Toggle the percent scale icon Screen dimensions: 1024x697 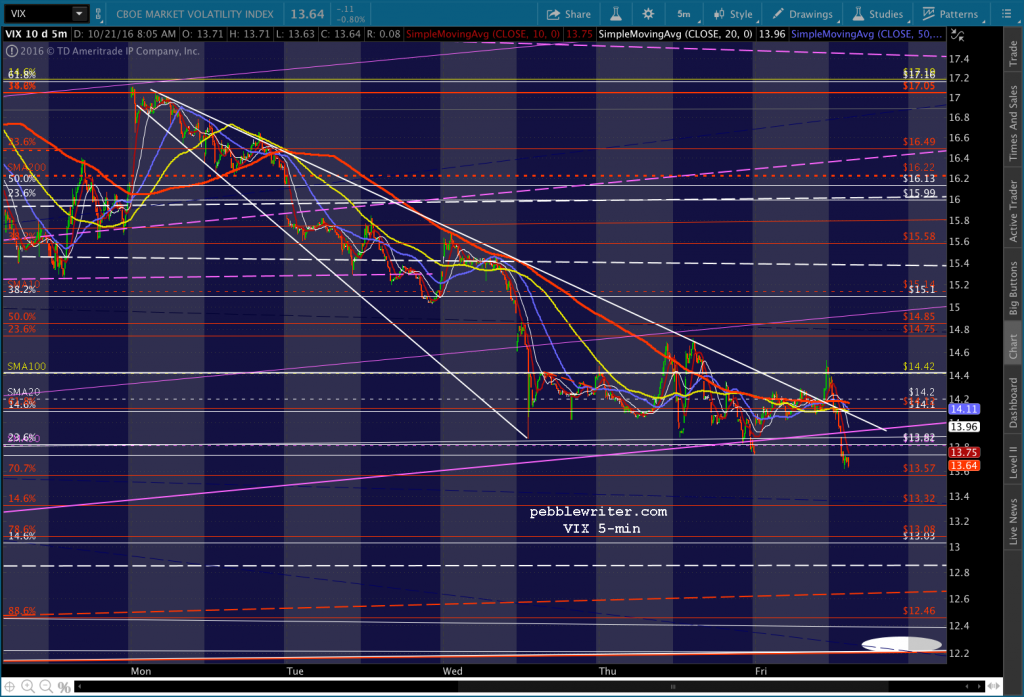pos(64,687)
